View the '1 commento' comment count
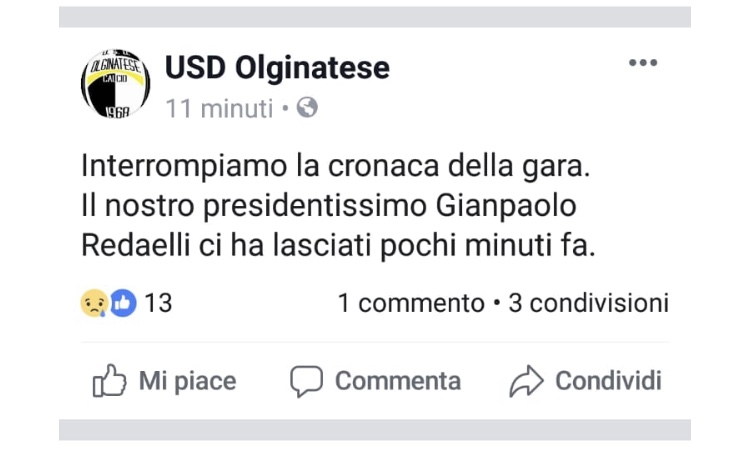 (x=410, y=303)
